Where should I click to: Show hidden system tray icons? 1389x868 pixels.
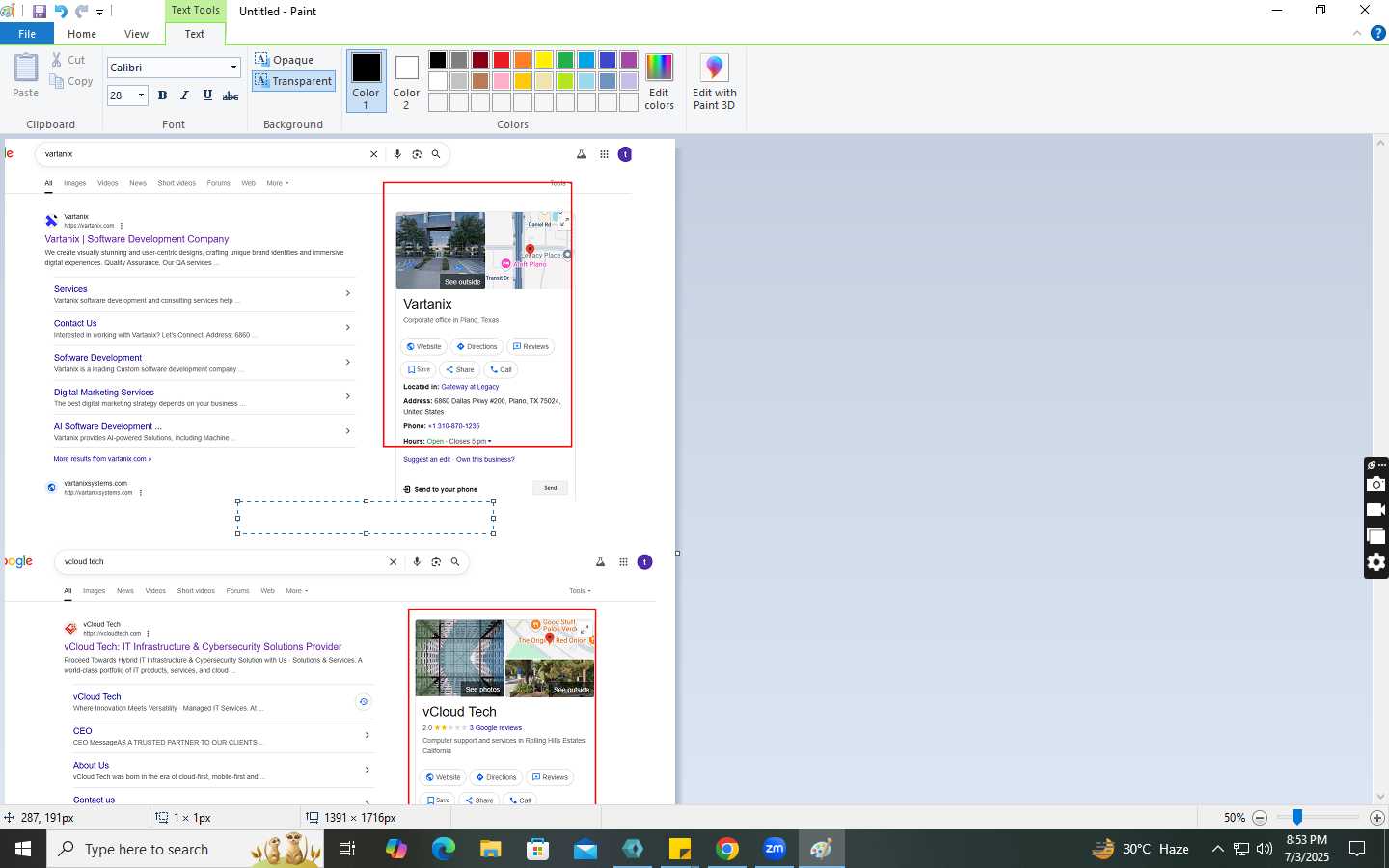tap(1217, 849)
